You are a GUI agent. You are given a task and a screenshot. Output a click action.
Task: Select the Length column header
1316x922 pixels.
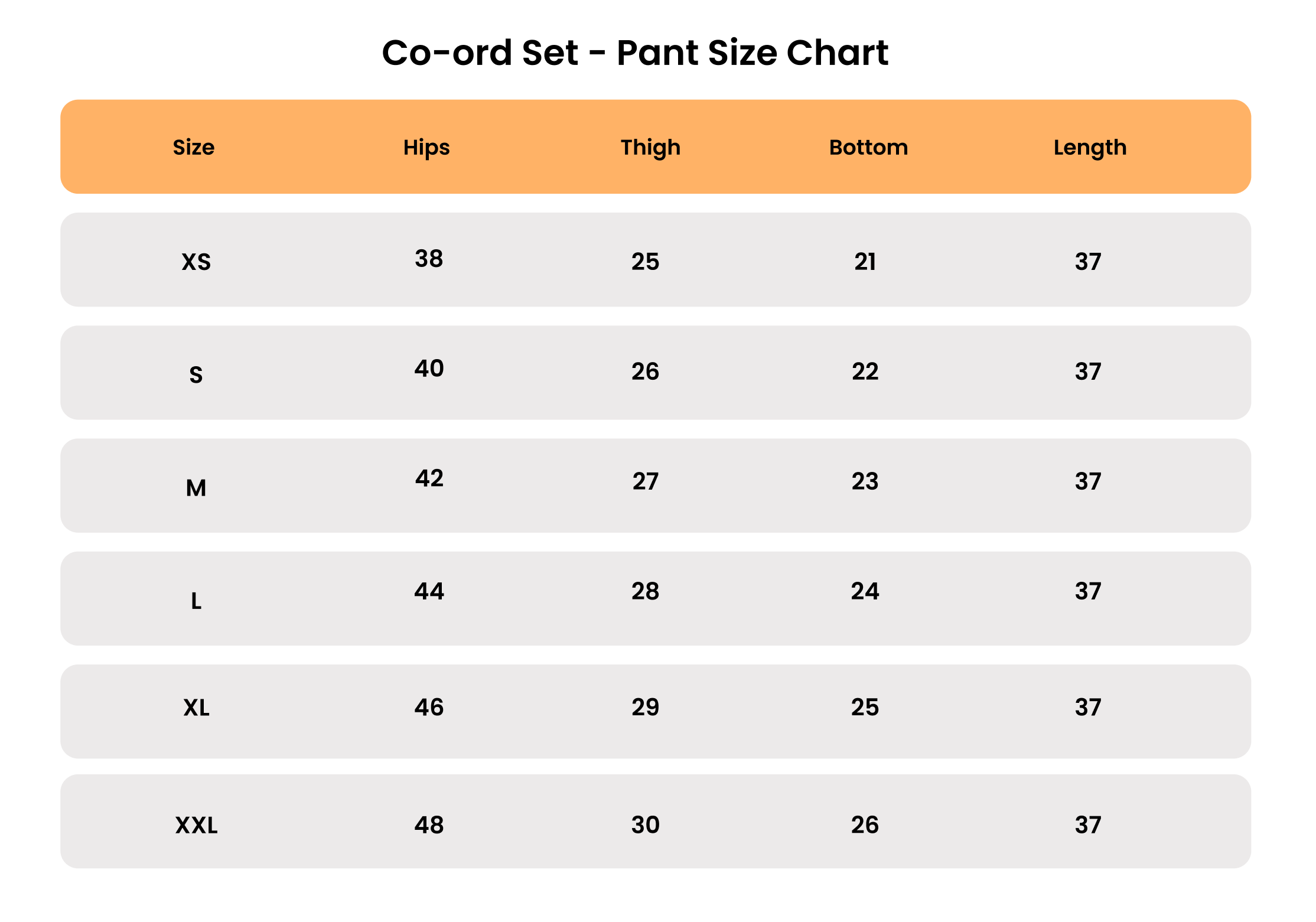click(x=1090, y=148)
